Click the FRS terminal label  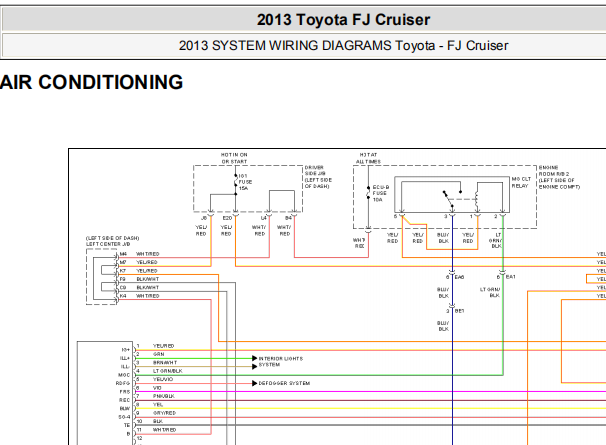pos(124,392)
